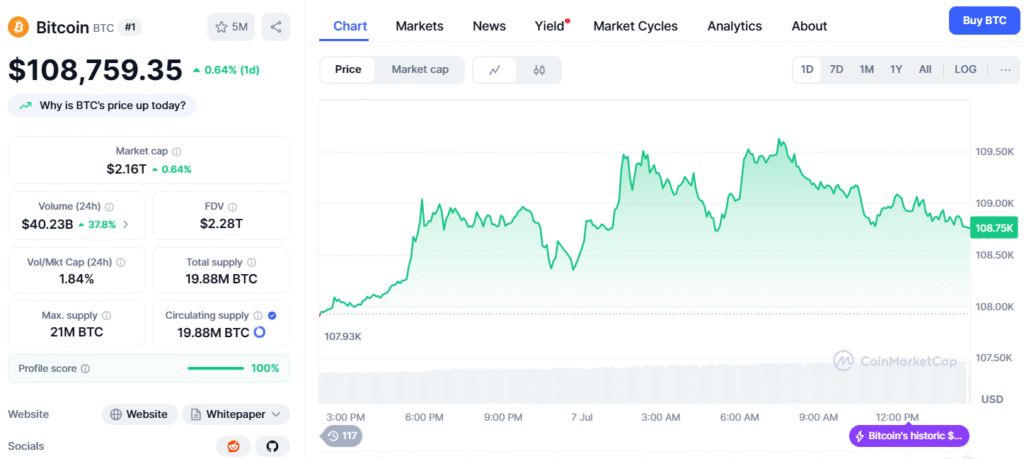Open the About tab

(x=809, y=26)
